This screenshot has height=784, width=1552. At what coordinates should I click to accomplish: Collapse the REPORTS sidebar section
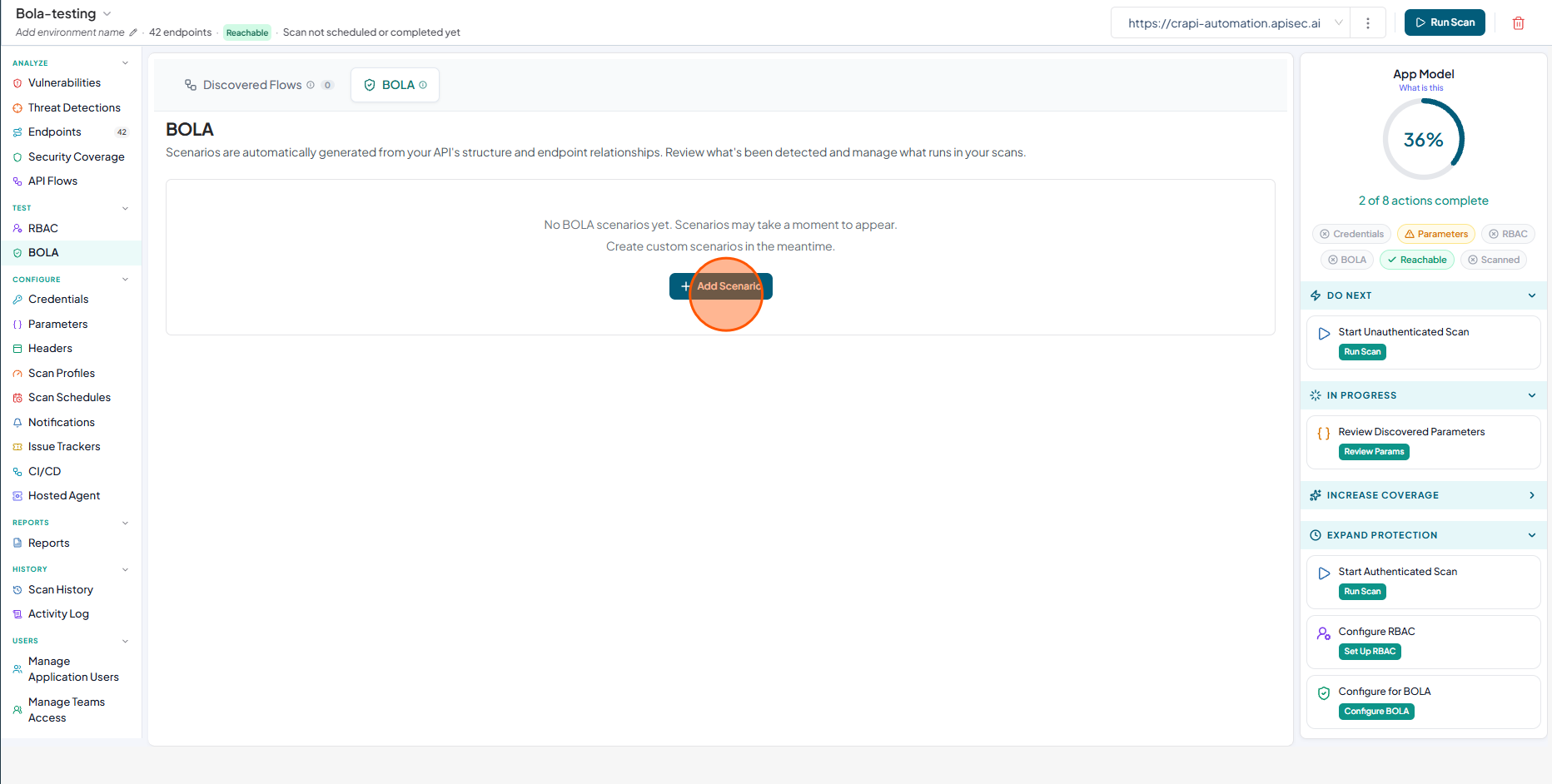125,523
